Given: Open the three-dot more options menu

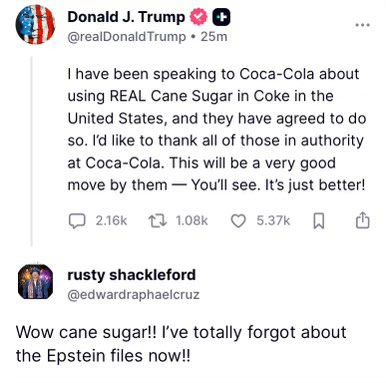Looking at the screenshot, I should pos(363,25).
